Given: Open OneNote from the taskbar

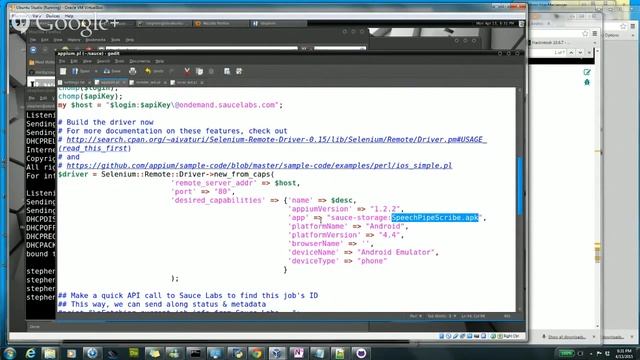Looking at the screenshot, I should pos(298,353).
